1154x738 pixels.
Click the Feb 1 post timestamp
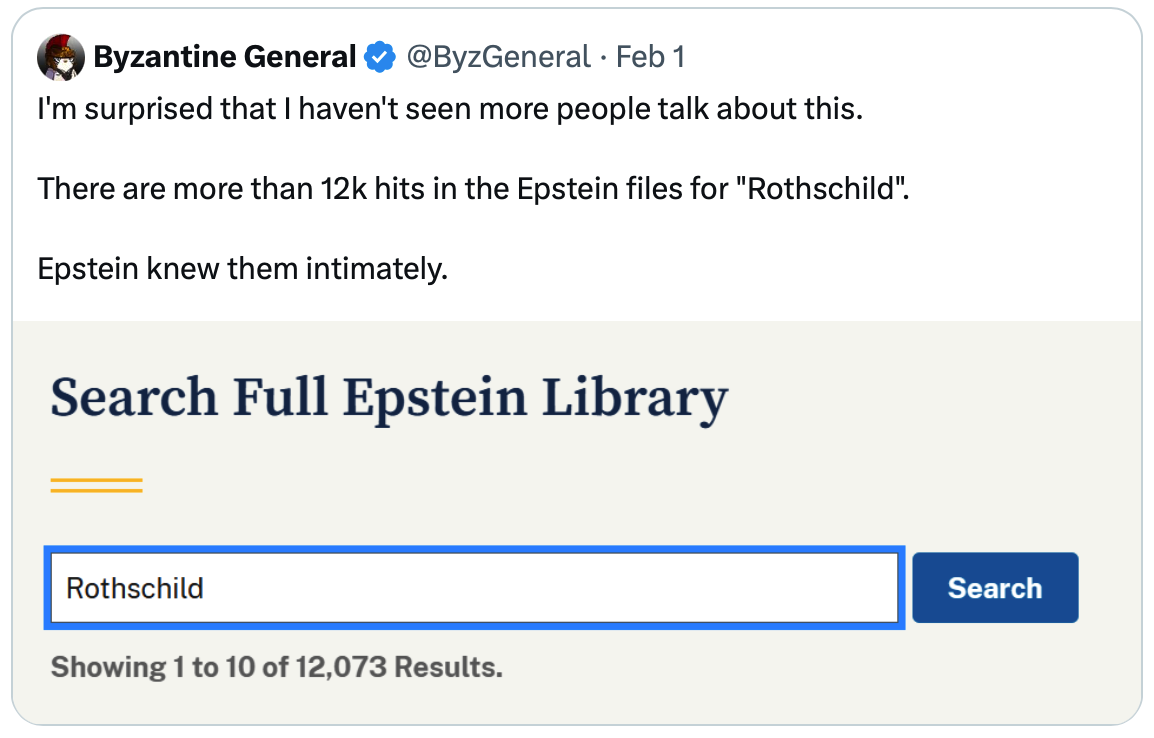point(650,57)
